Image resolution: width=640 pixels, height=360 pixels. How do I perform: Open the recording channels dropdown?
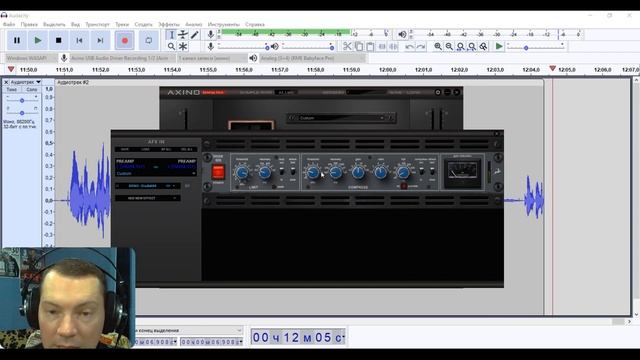point(211,58)
